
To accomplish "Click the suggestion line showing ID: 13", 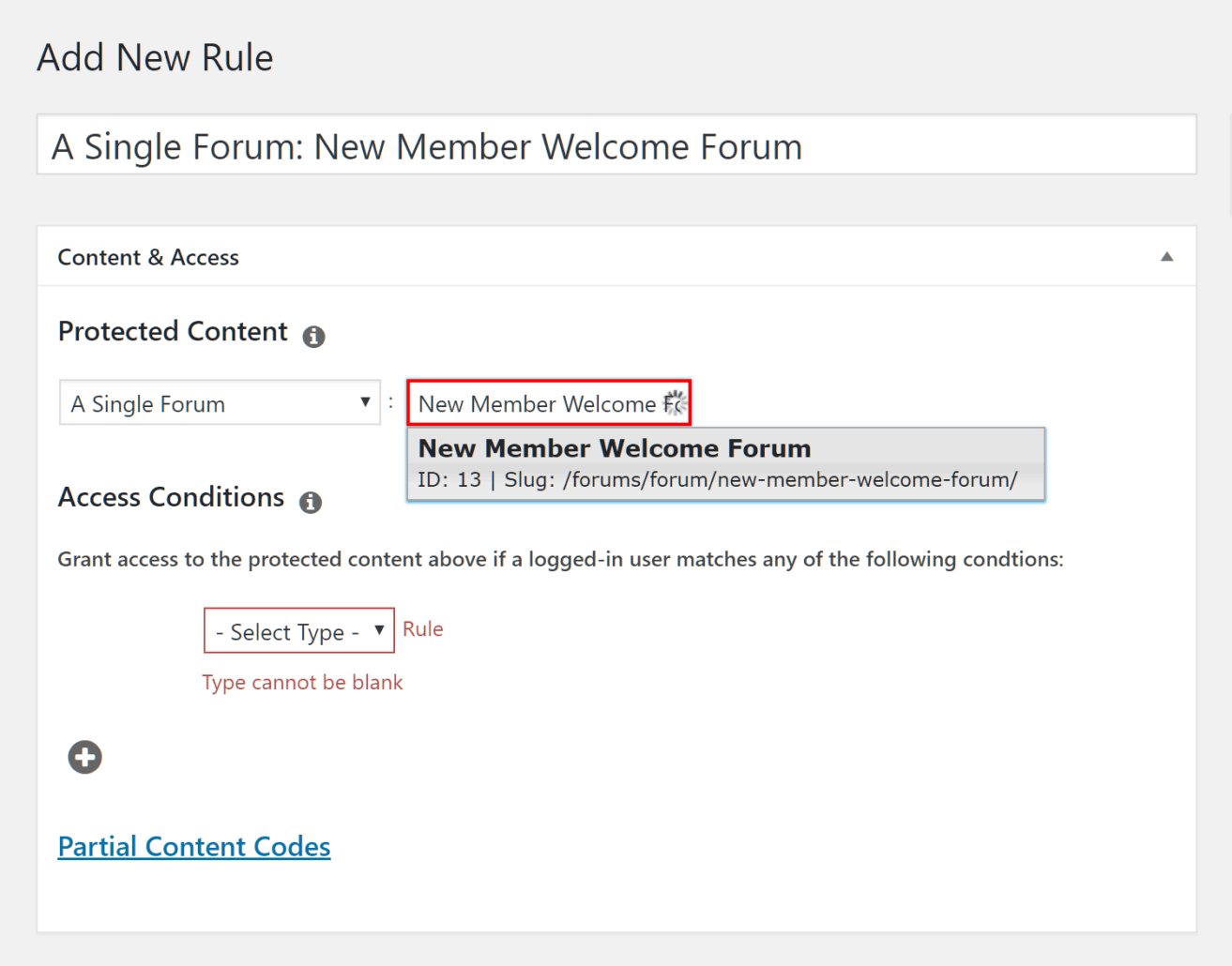I will pos(717,479).
